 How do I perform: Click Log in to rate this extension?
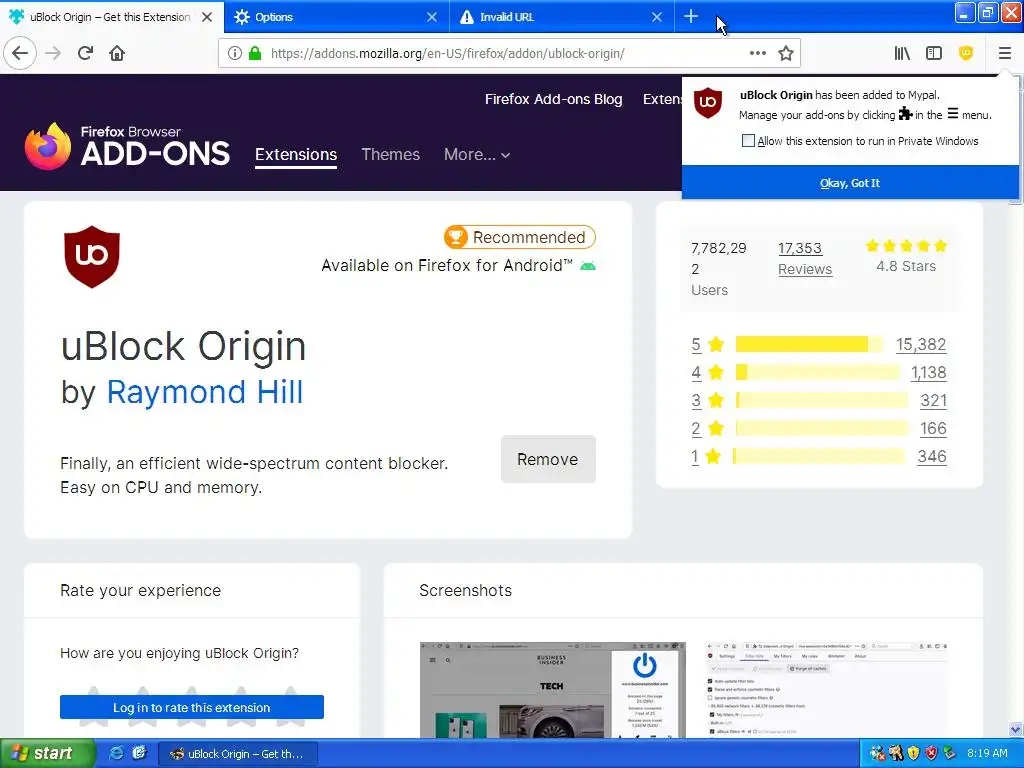(191, 707)
